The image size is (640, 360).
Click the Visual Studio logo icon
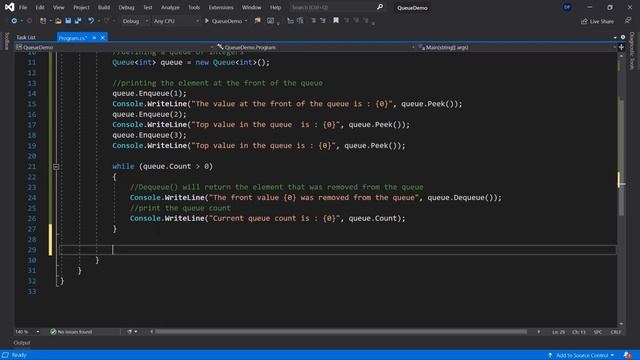pyautogui.click(x=9, y=7)
